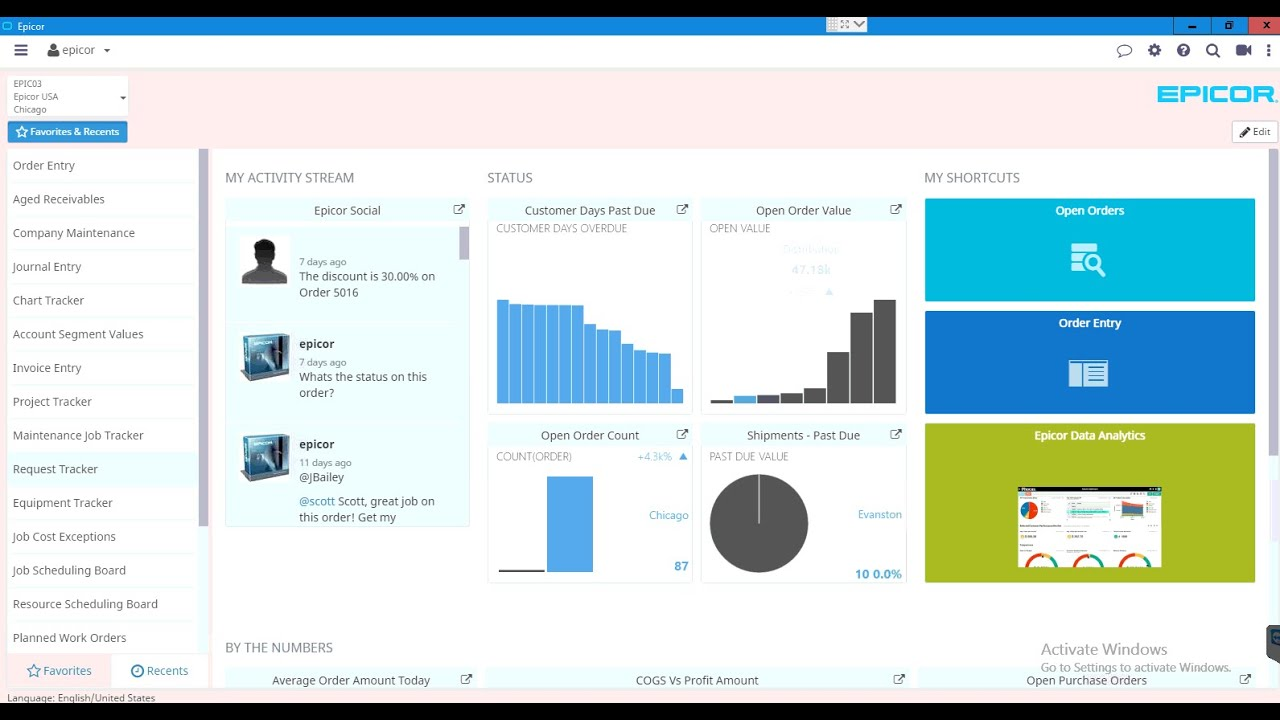Switch to the Favorites tab
The image size is (1280, 720).
[60, 670]
